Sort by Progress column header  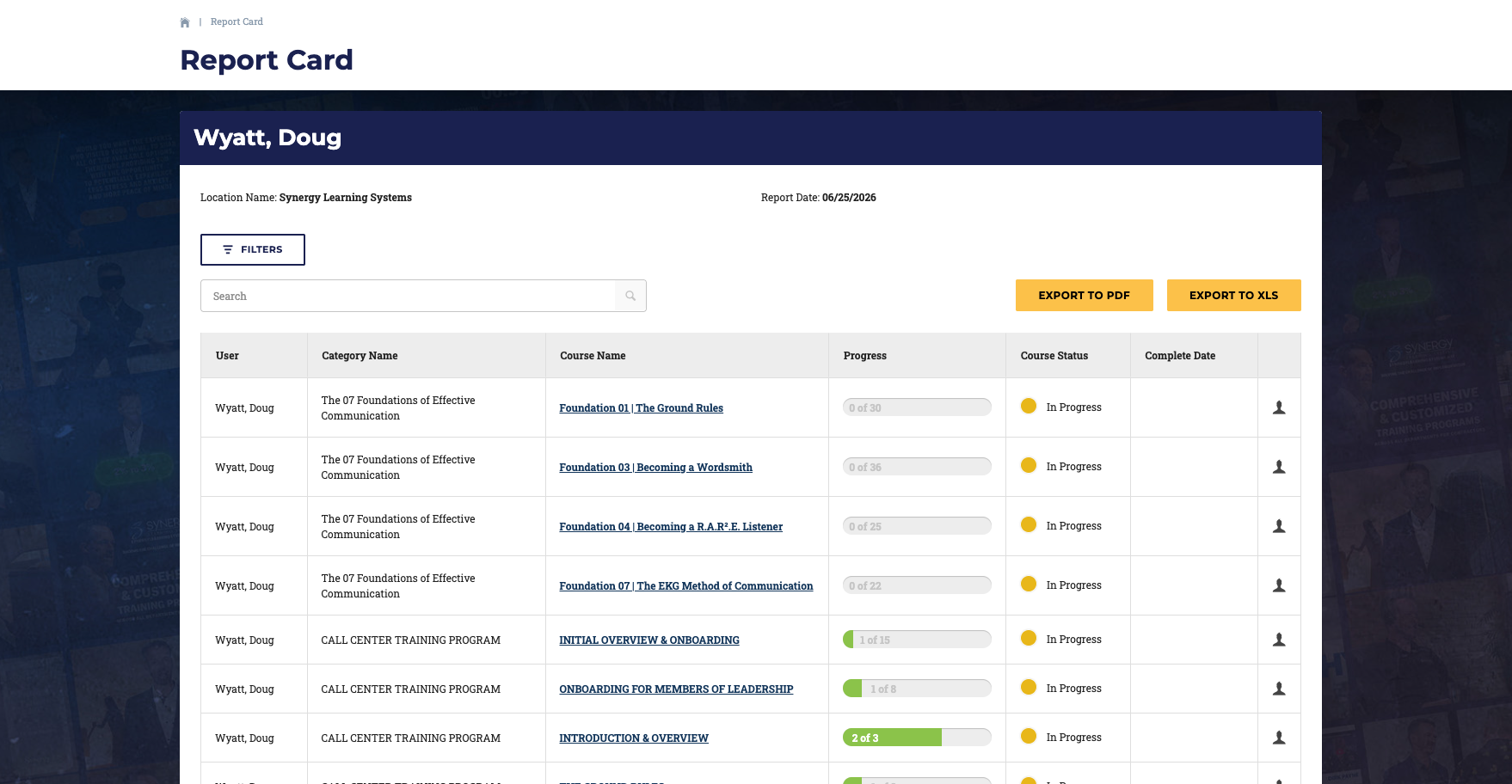[x=865, y=356]
